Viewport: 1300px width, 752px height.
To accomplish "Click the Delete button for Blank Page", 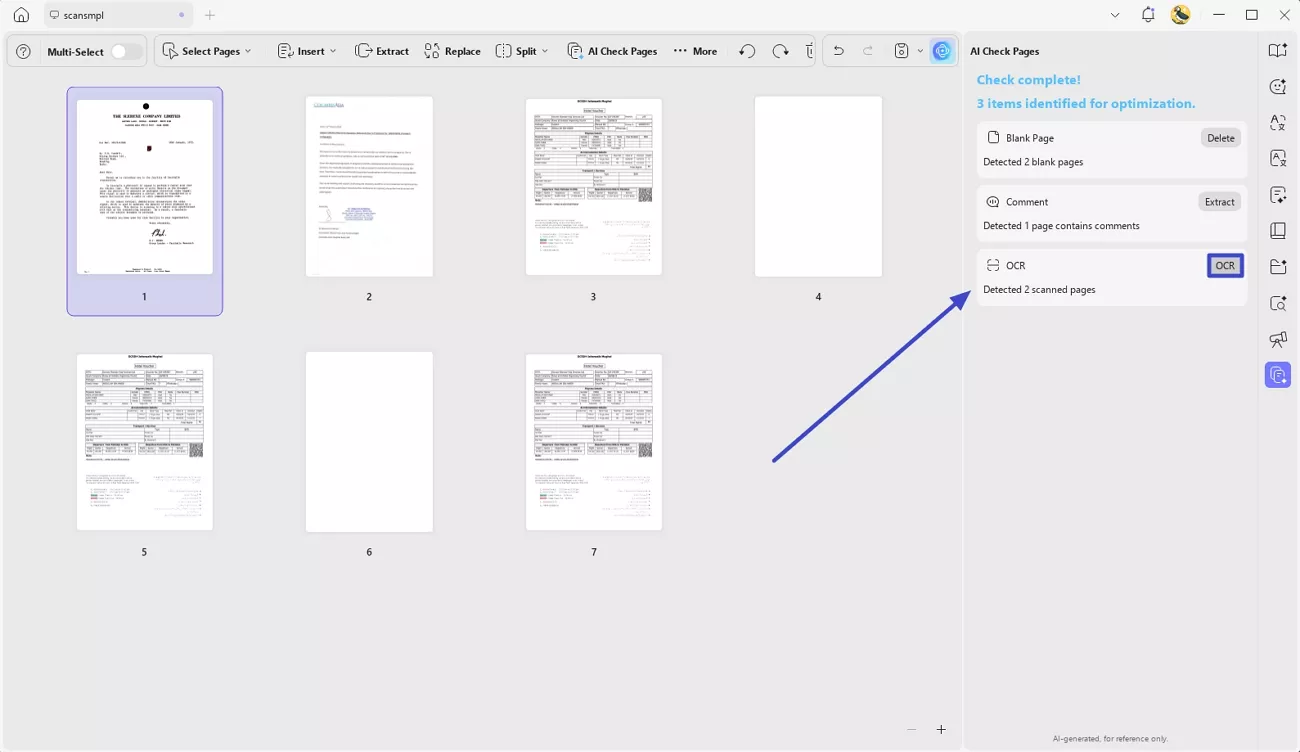I will [x=1220, y=137].
